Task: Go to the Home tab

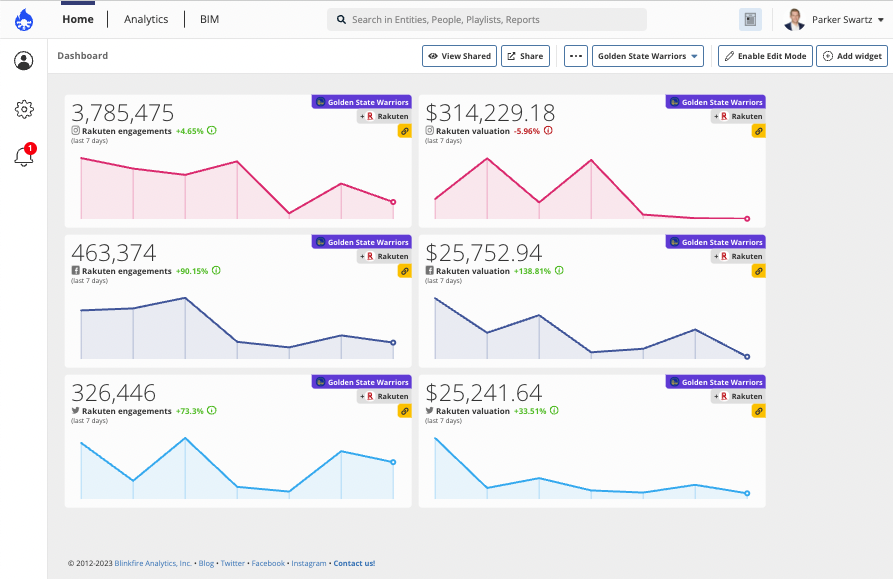Action: pyautogui.click(x=78, y=19)
